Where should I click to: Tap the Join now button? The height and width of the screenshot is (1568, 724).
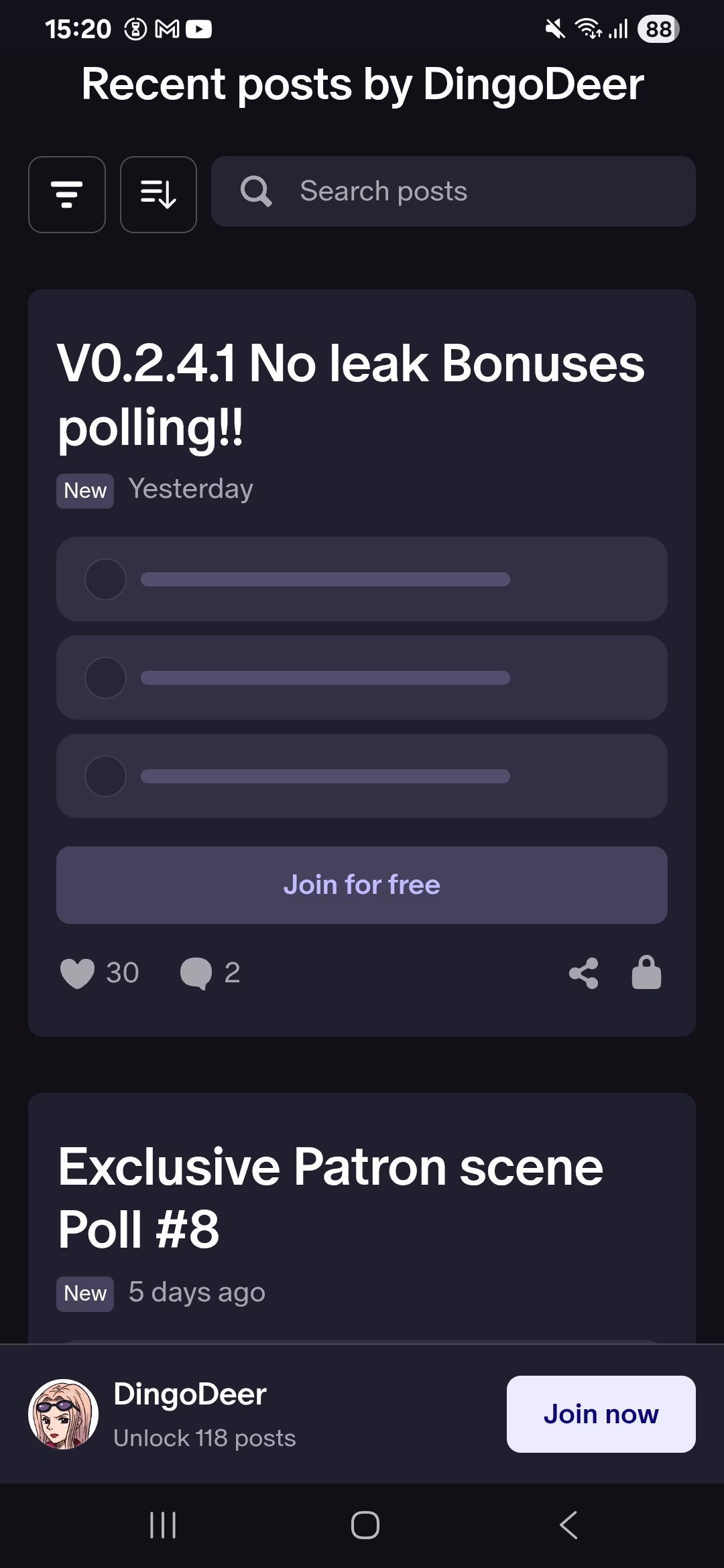pos(601,1414)
